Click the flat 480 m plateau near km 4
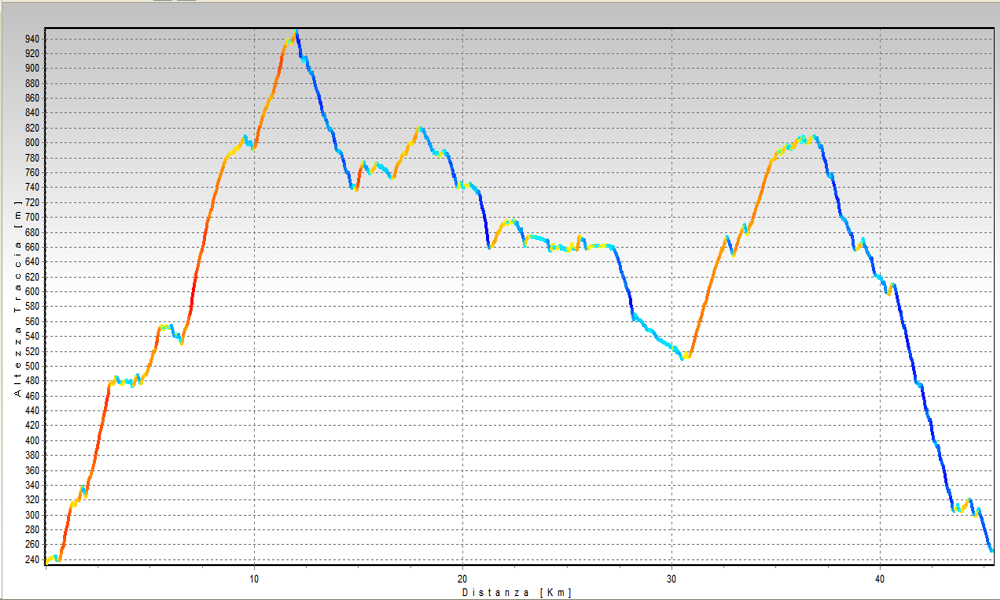Viewport: 1000px width, 600px height. coord(127,381)
